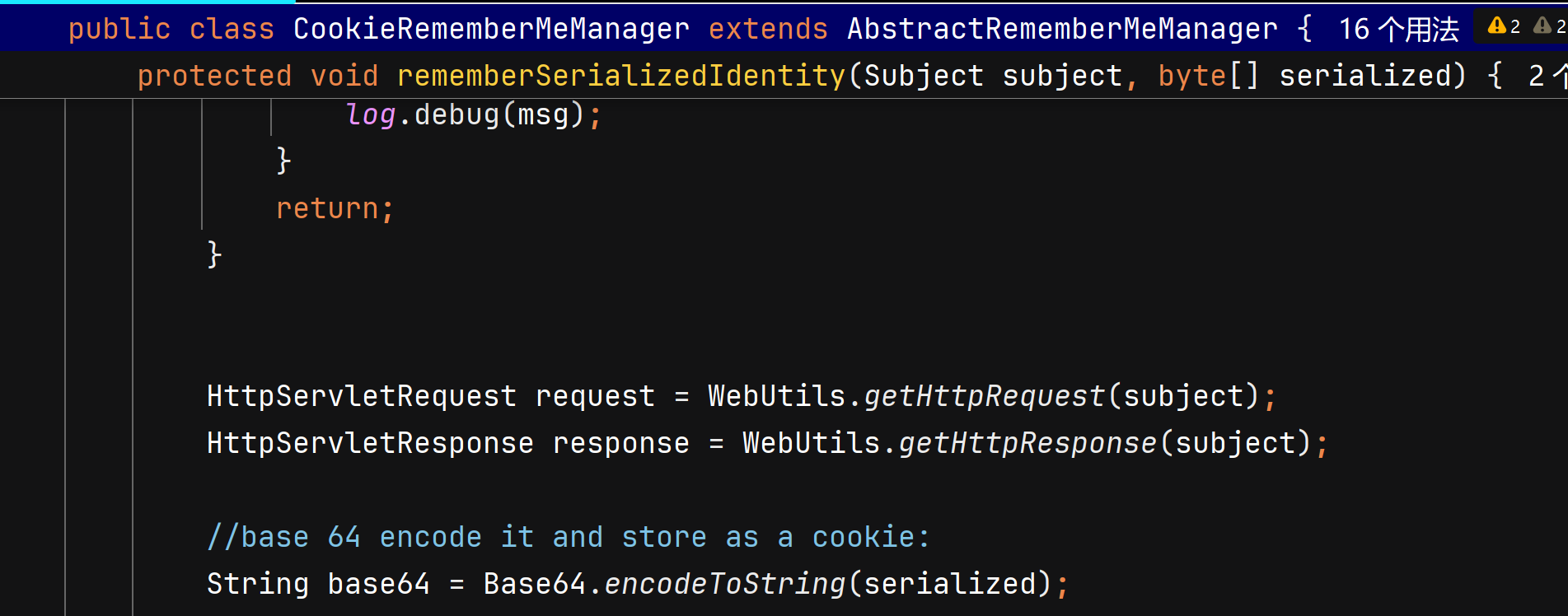Click the WebUtils class on the request line

[x=777, y=396]
